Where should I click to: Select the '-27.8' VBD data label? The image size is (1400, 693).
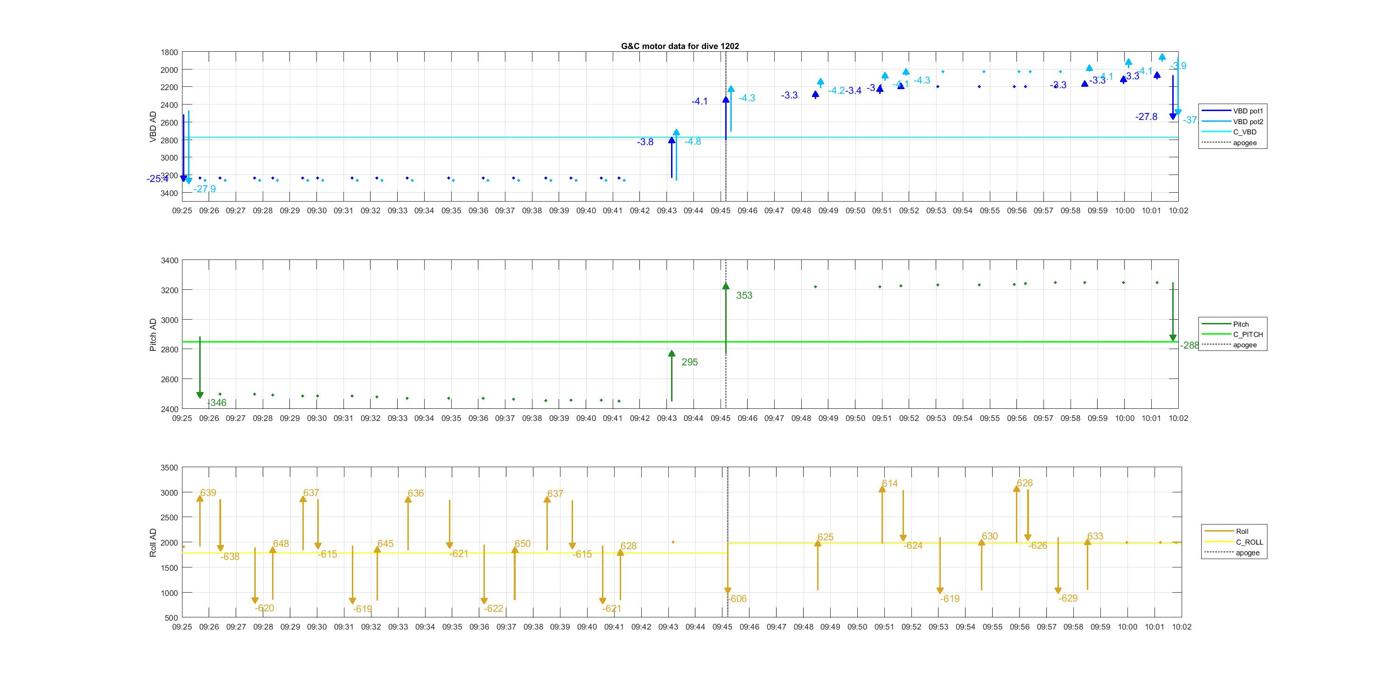tap(1146, 117)
